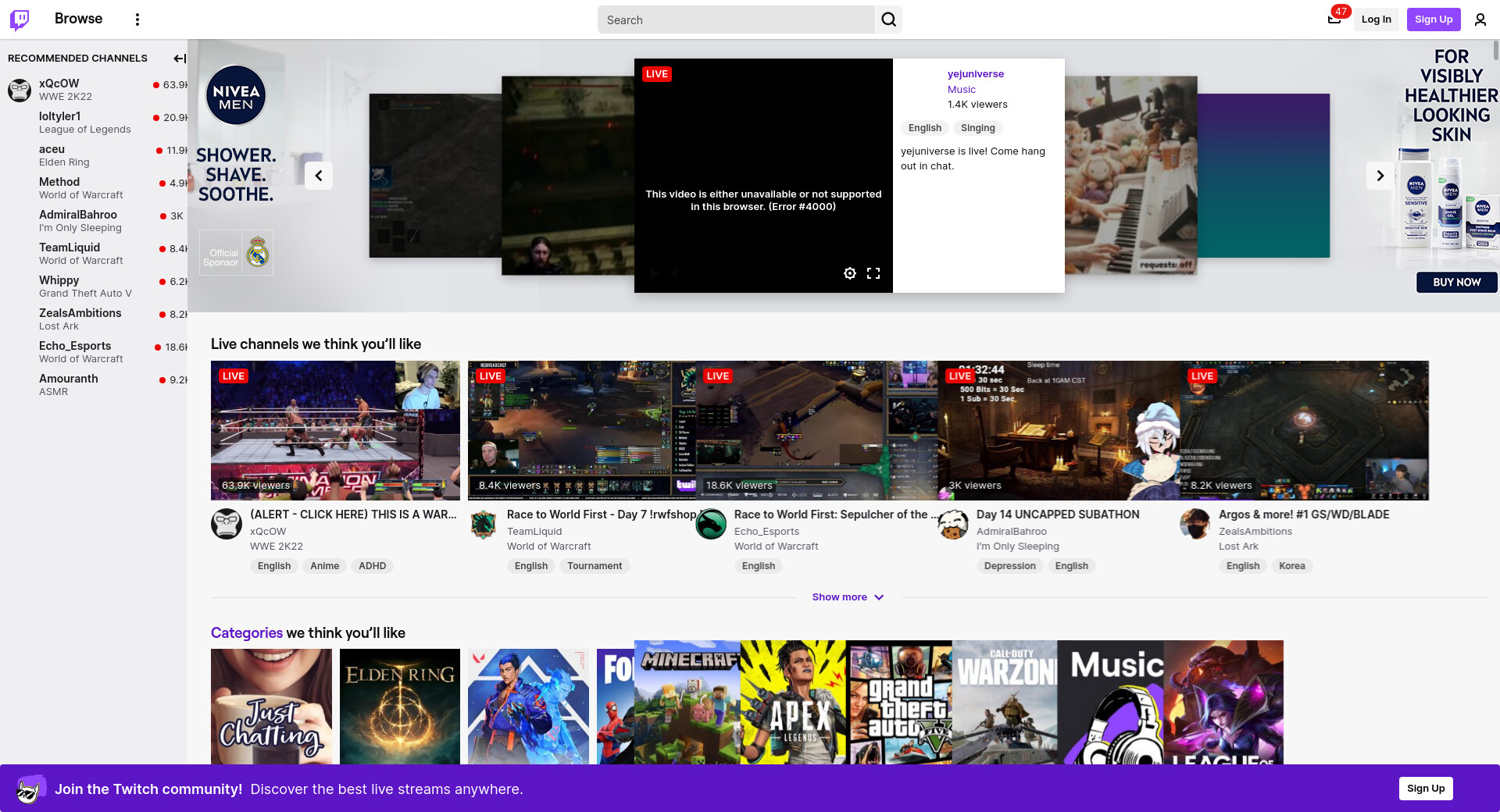
Task: Open the three-dot more options menu
Action: pos(137,20)
